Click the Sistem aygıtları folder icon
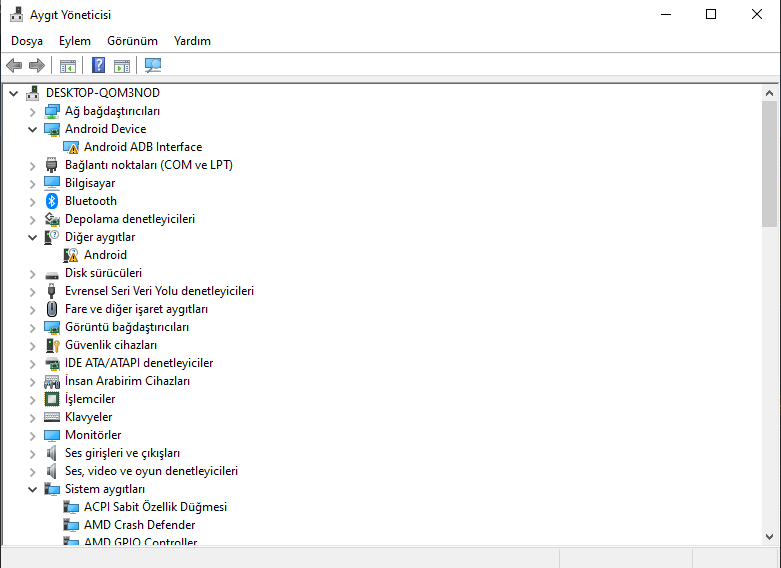Screen dimensions: 781x568 pyautogui.click(x=52, y=489)
